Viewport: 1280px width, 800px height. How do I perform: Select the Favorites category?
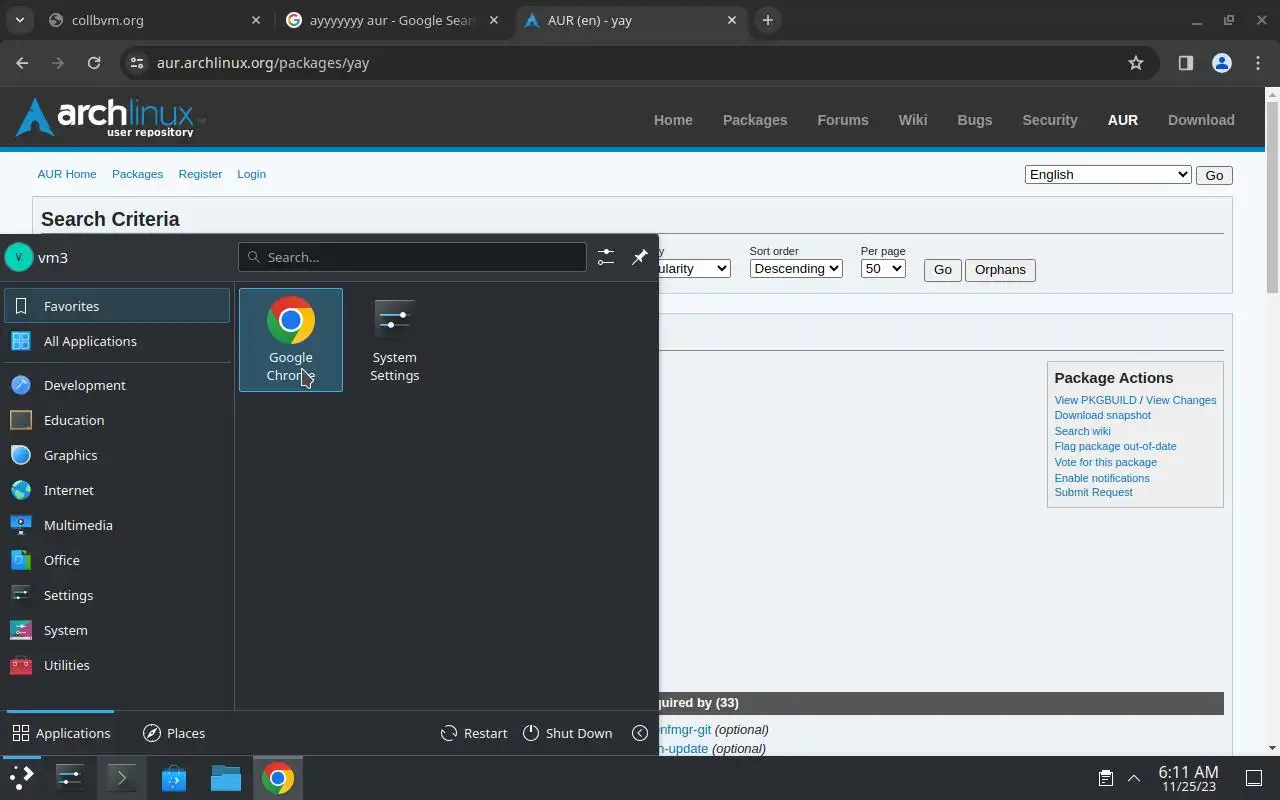click(x=117, y=306)
